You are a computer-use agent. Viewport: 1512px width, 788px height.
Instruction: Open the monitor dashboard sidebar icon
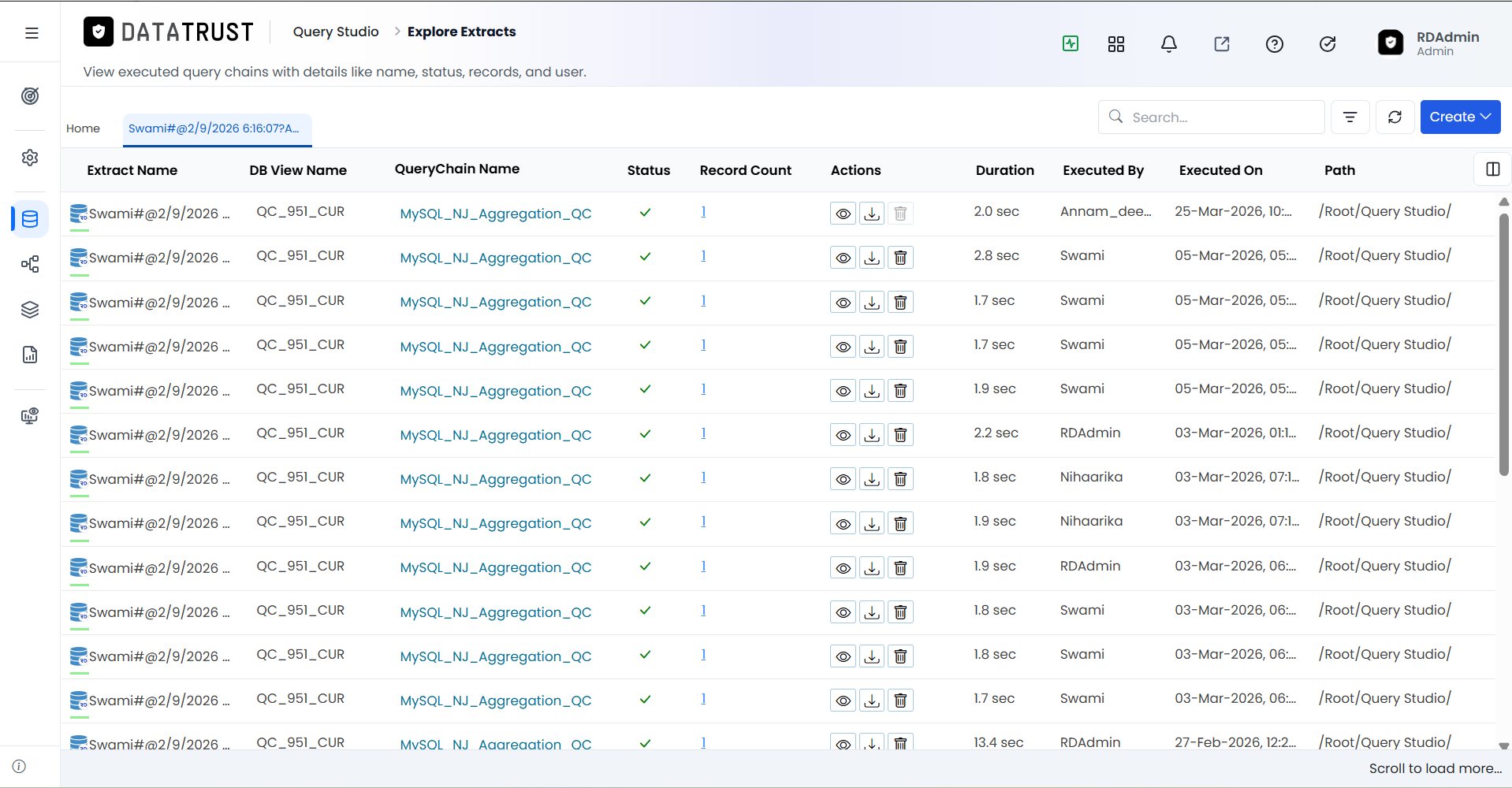click(x=30, y=416)
